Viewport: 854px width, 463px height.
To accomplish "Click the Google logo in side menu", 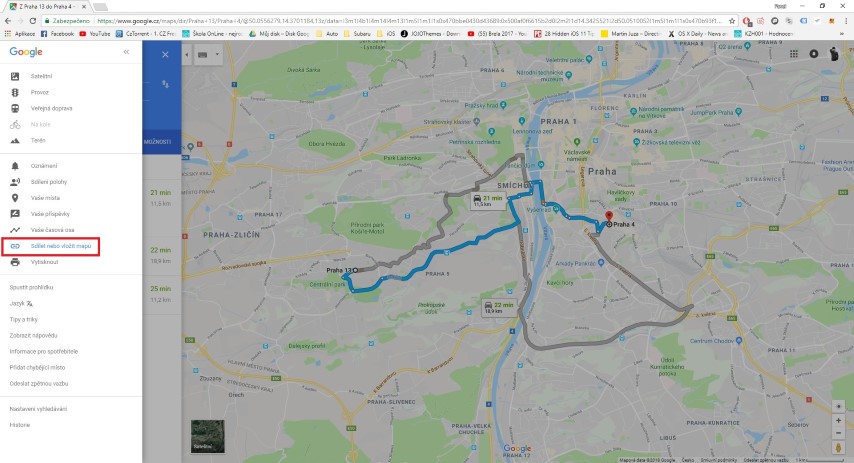I will pos(26,52).
